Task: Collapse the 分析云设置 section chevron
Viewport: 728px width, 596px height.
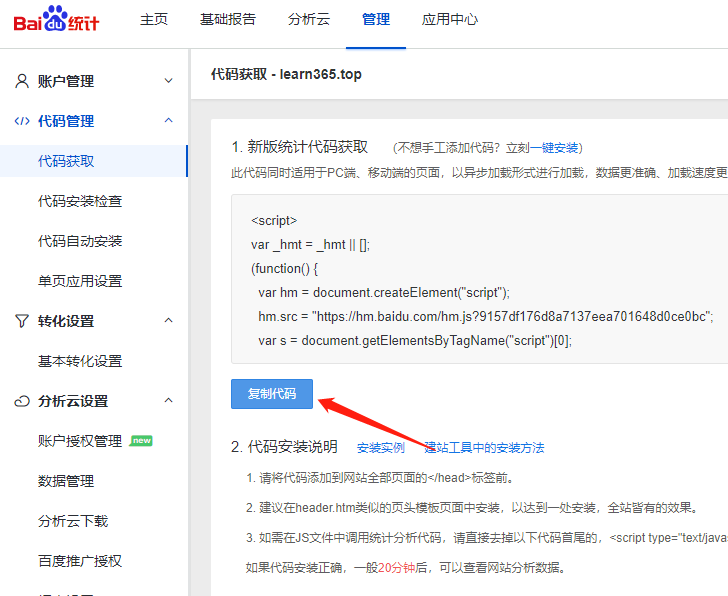Action: 168,401
